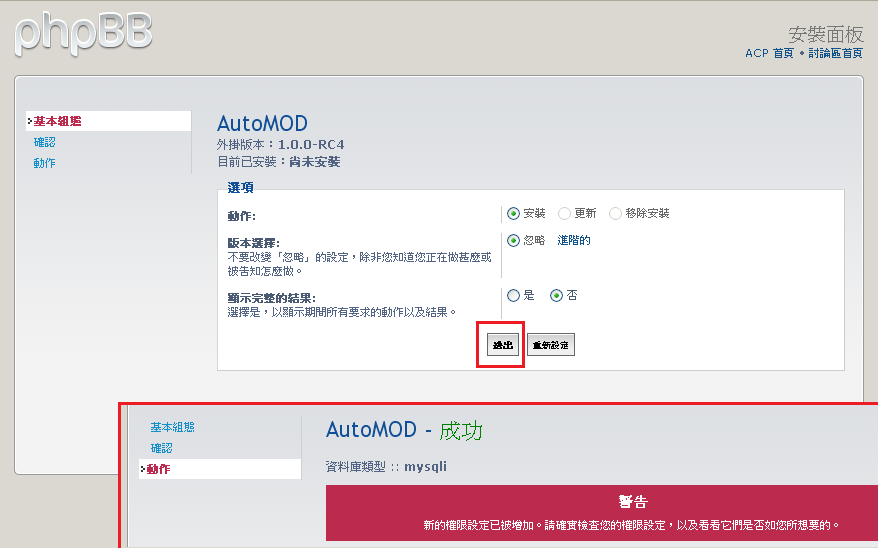The width and height of the screenshot is (878, 548).
Task: Choose 是 for showing full results
Action: tap(514, 295)
